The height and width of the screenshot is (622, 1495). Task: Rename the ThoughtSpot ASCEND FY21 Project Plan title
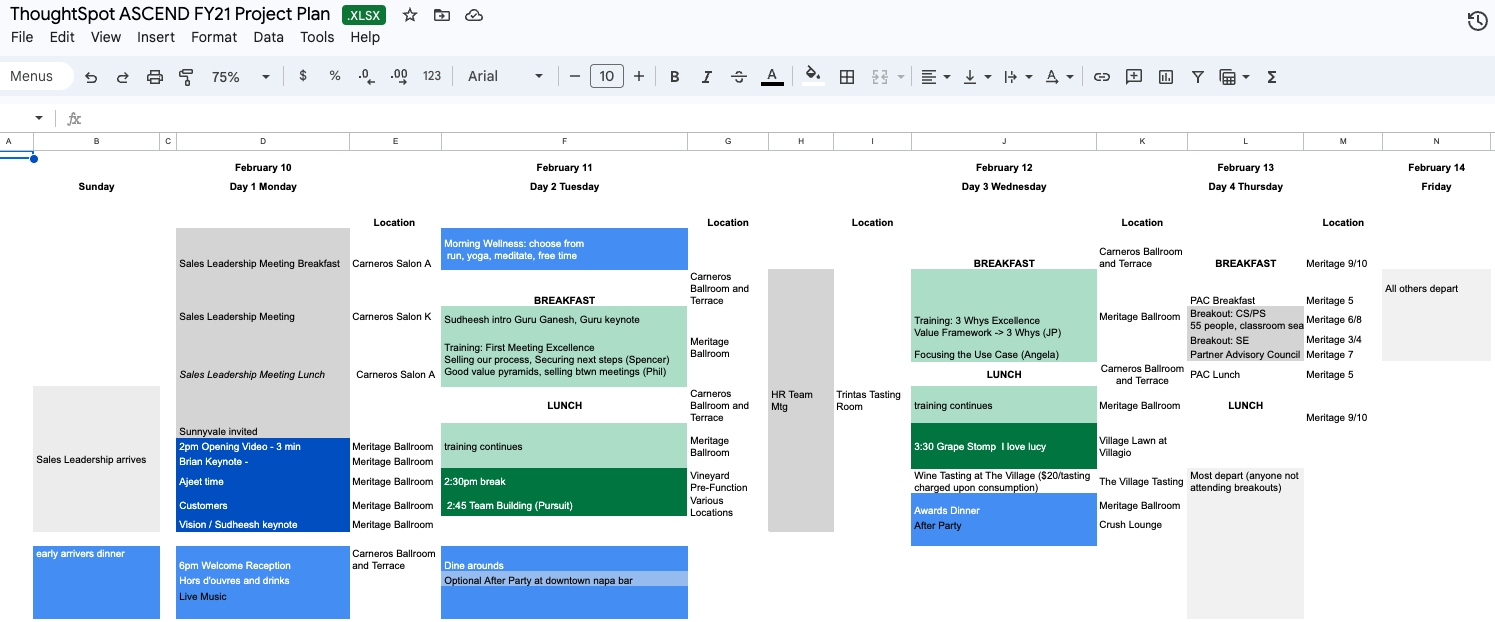170,14
